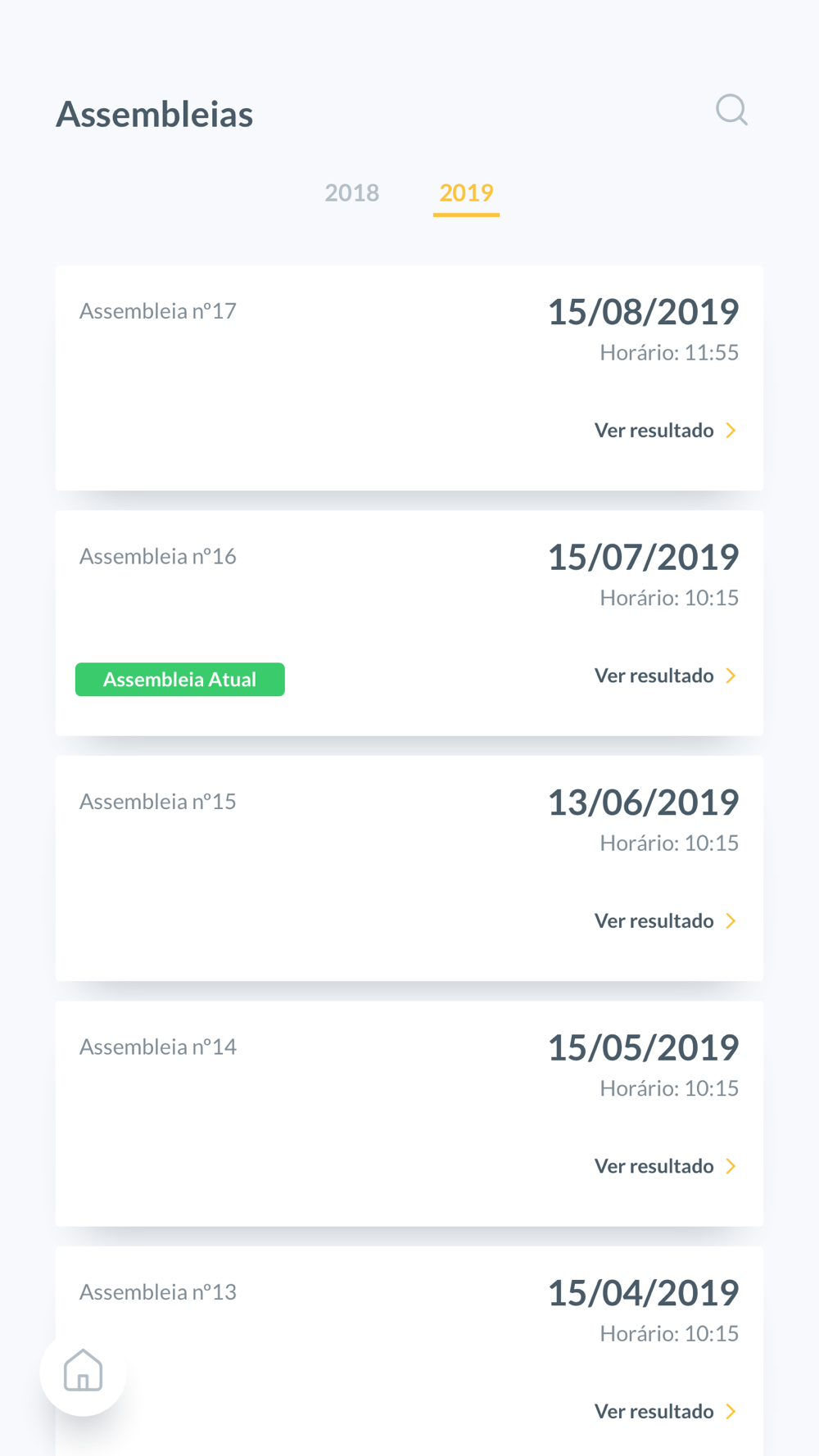Click chevron arrow on Assembleia nº14 card

(x=731, y=1166)
